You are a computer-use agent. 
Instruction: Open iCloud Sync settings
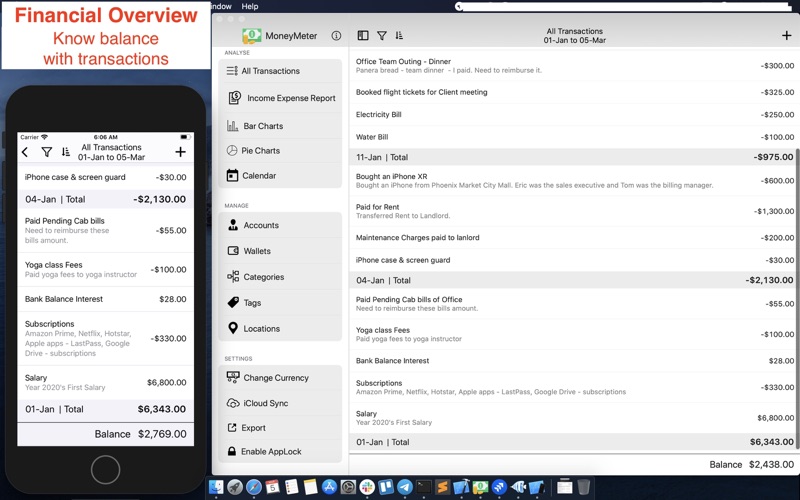(280, 403)
